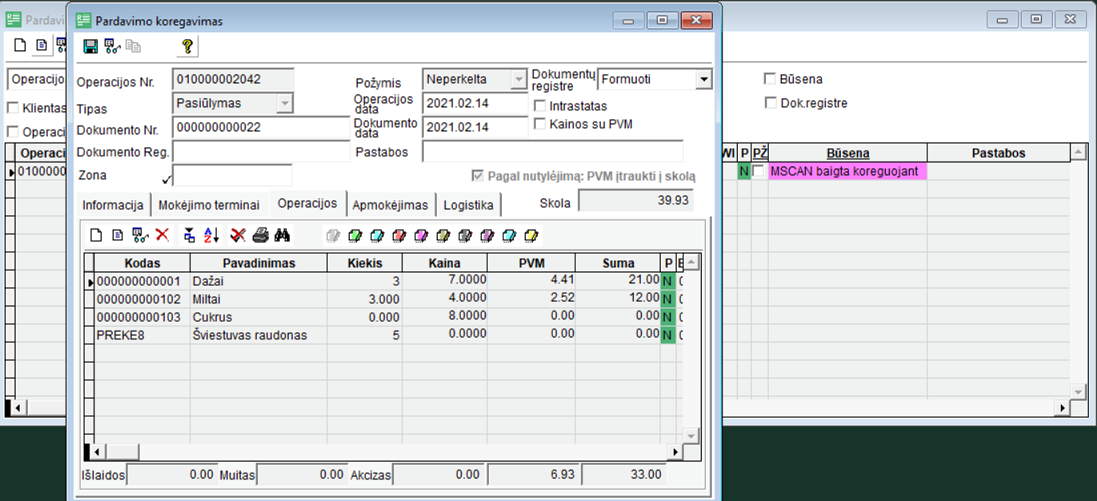Click the red marker icon in Operacijos toolbar

pos(399,236)
